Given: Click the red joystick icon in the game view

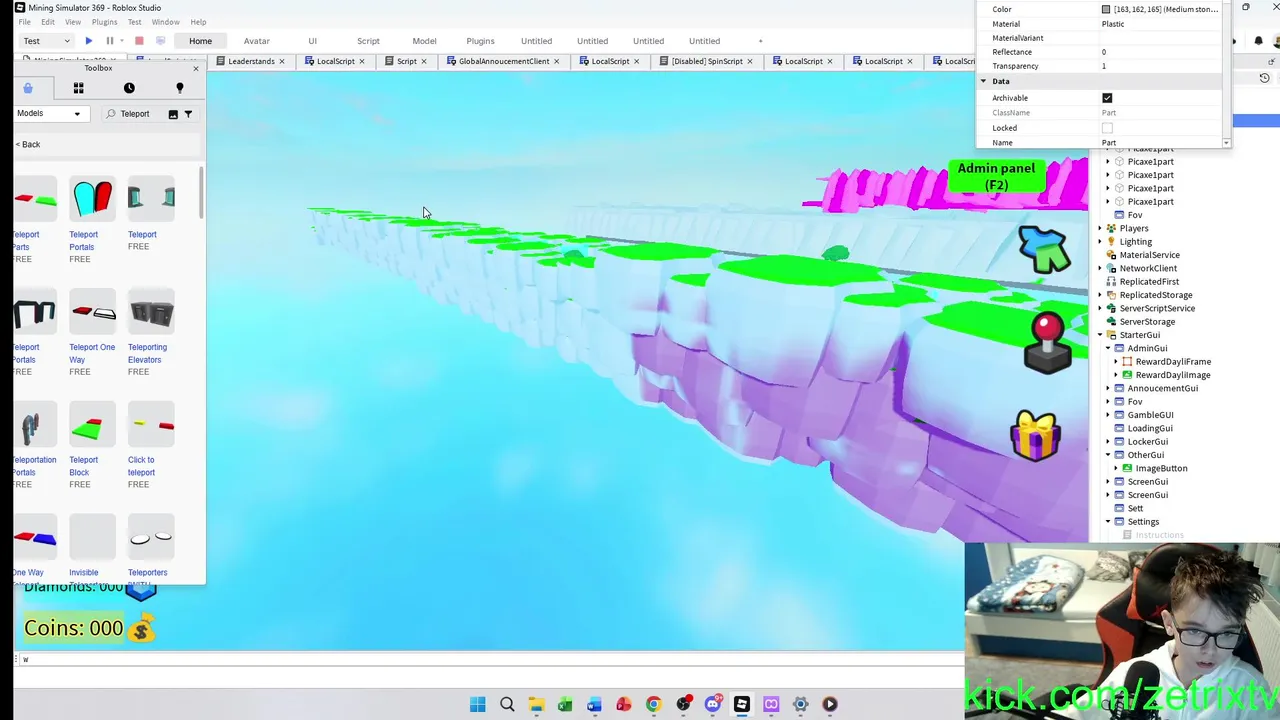Looking at the screenshot, I should pos(1047,343).
